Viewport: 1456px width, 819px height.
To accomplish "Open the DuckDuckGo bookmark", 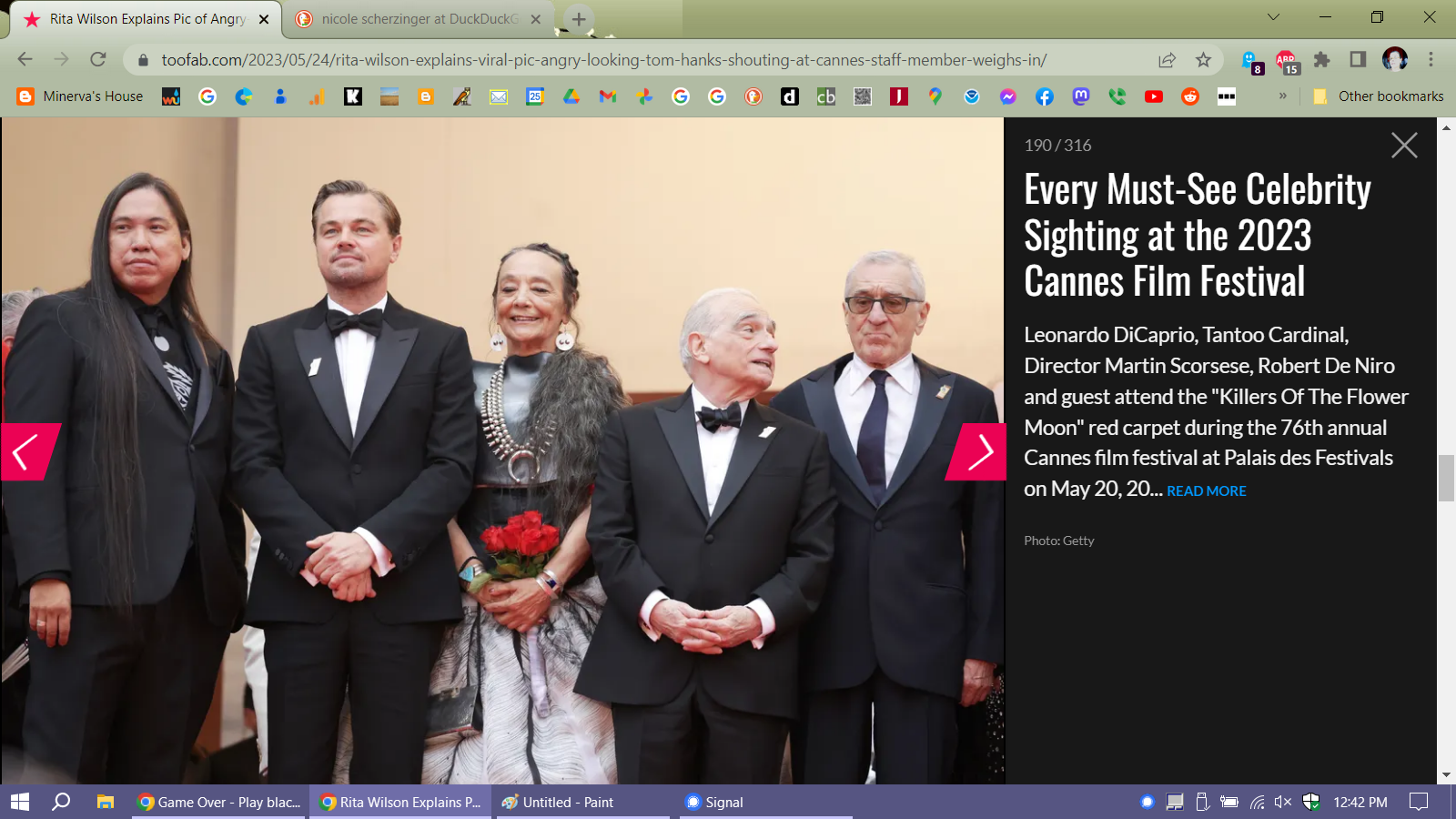I will [753, 96].
